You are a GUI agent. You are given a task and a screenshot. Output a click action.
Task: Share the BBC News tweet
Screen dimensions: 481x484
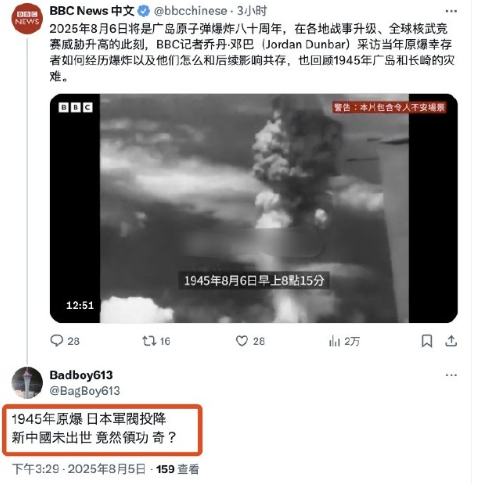tap(451, 341)
